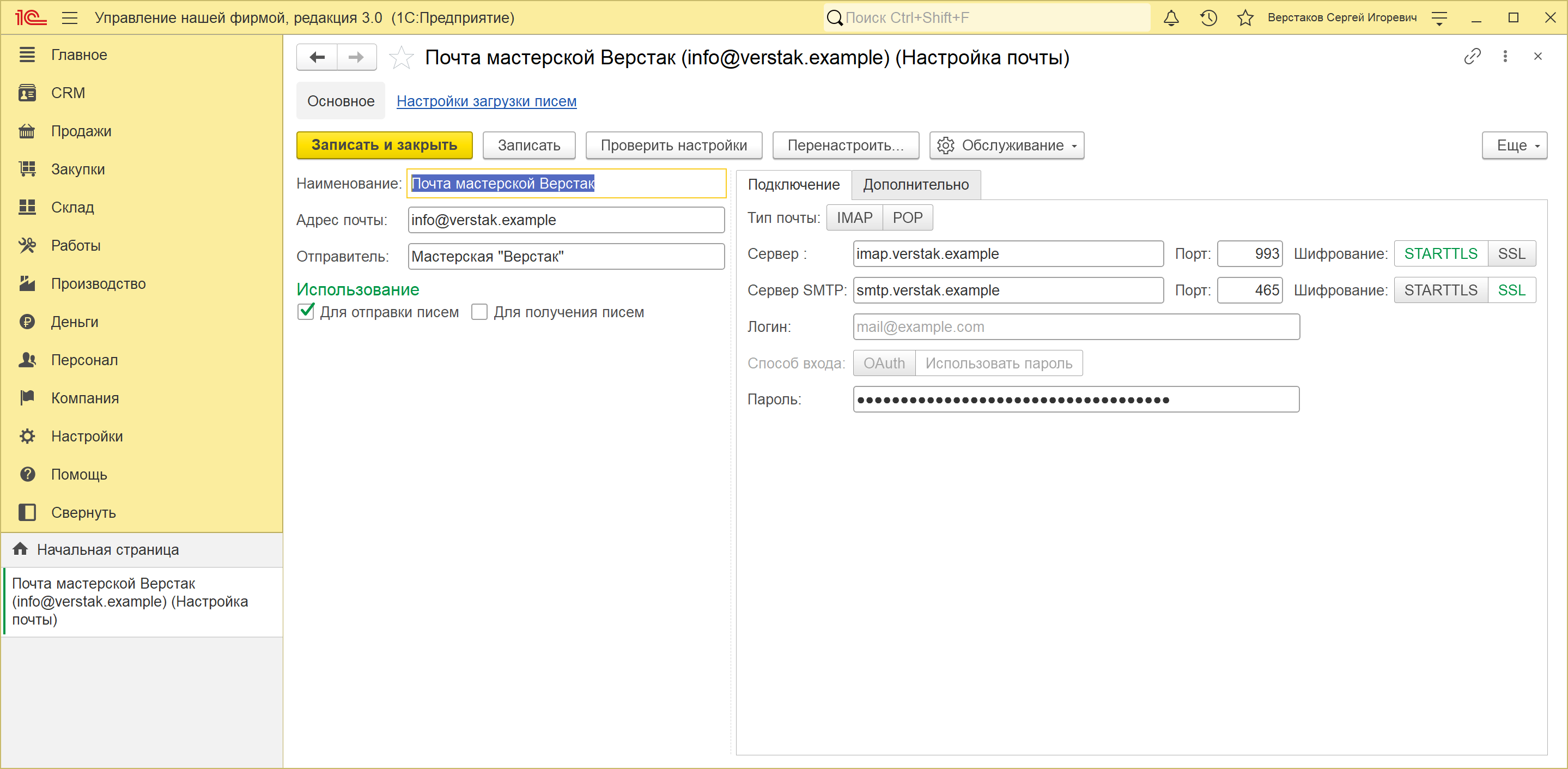The height and width of the screenshot is (769, 1568).
Task: Expand the Еще dropdown menu
Action: pos(1515,145)
